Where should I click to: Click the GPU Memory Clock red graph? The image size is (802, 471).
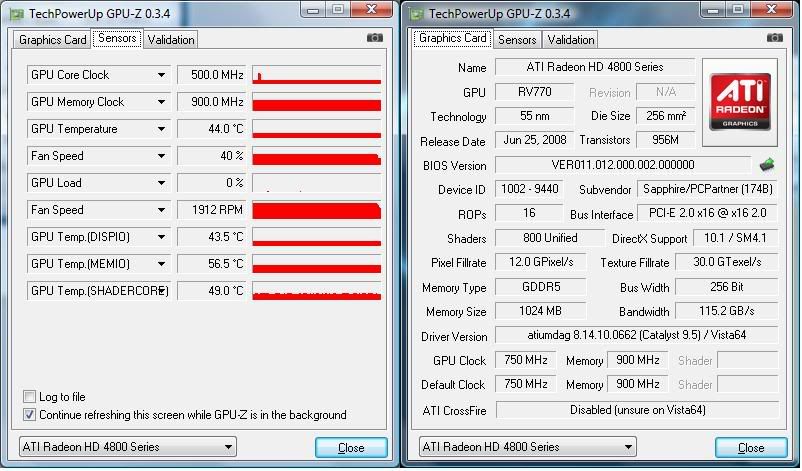(316, 103)
